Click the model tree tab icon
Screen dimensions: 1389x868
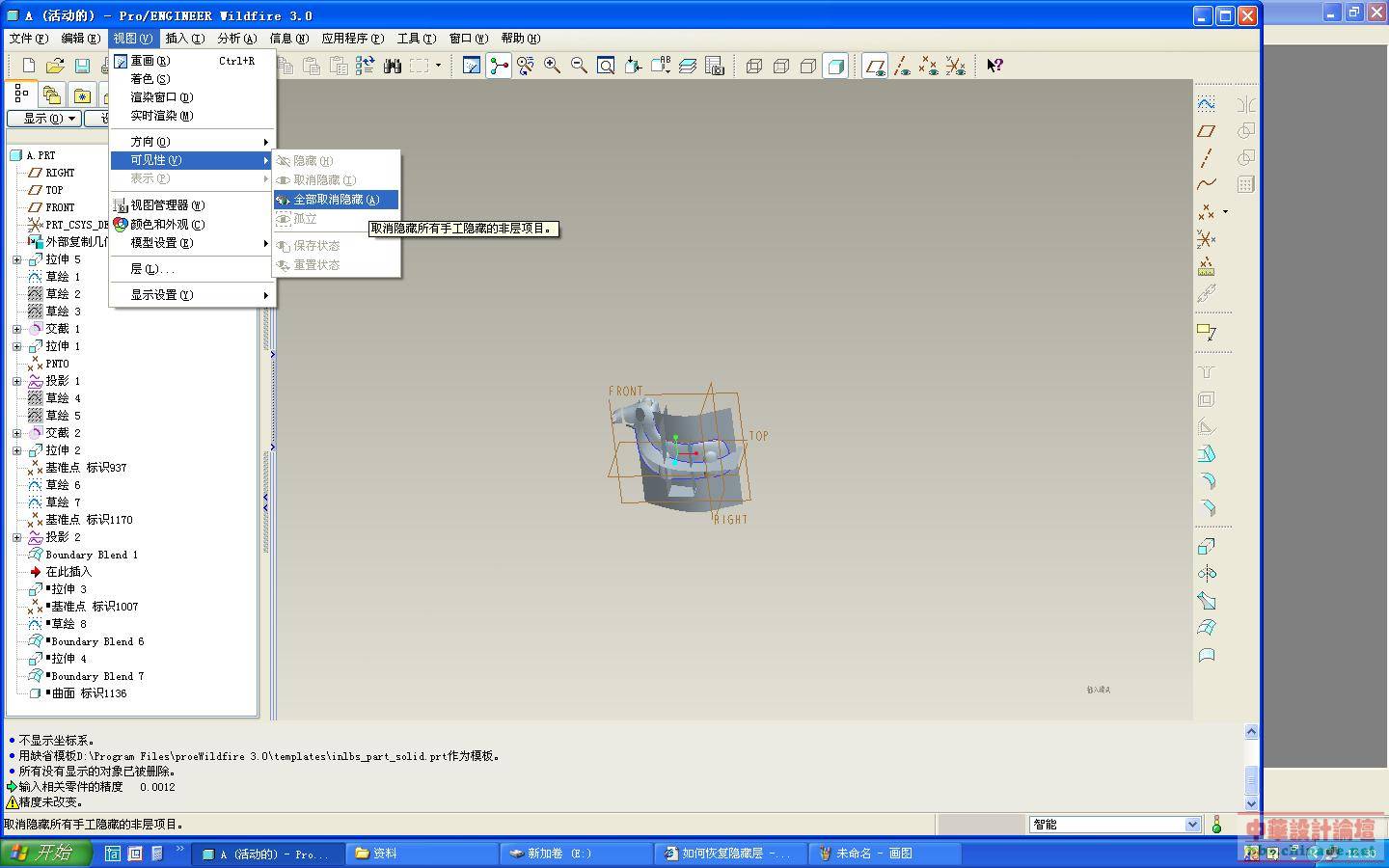pyautogui.click(x=21, y=94)
